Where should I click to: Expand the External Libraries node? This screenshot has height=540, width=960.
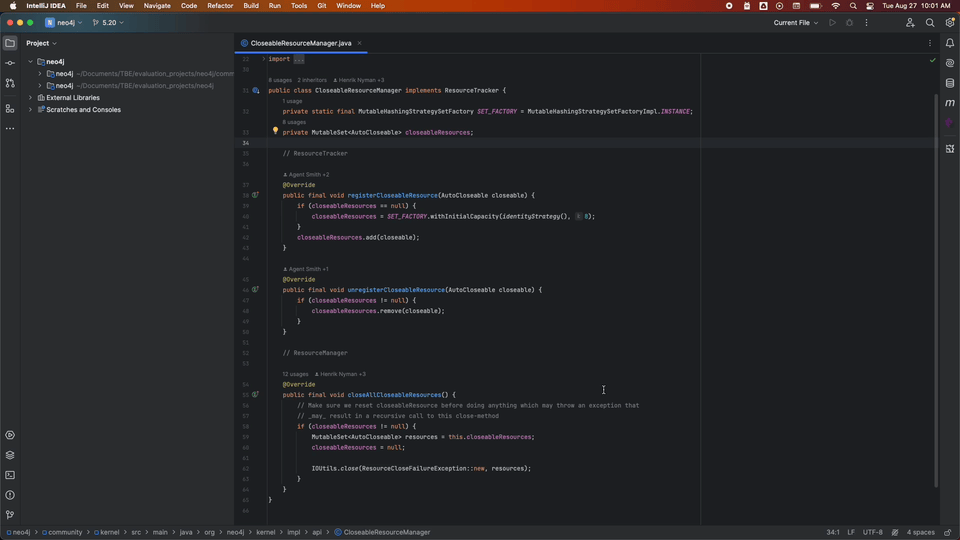point(31,98)
